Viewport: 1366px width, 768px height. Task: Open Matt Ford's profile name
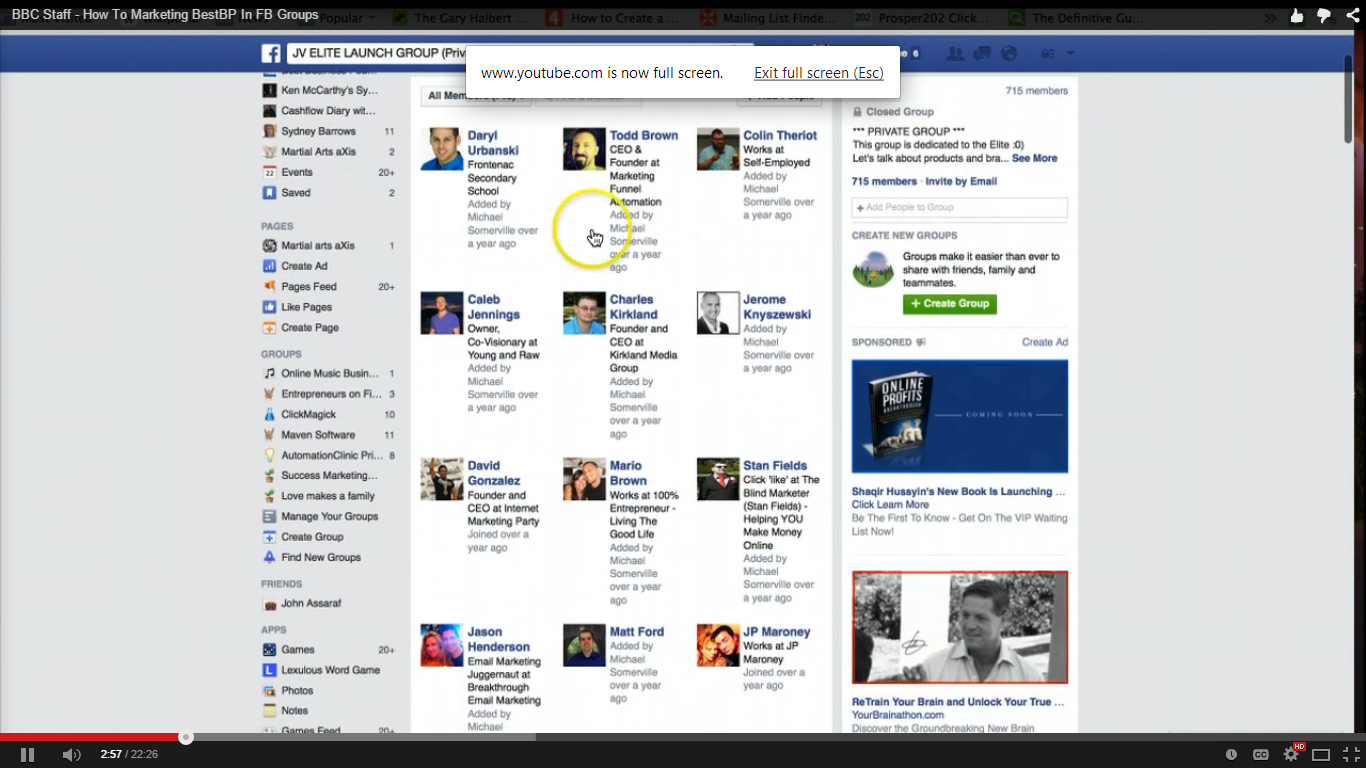pos(637,632)
